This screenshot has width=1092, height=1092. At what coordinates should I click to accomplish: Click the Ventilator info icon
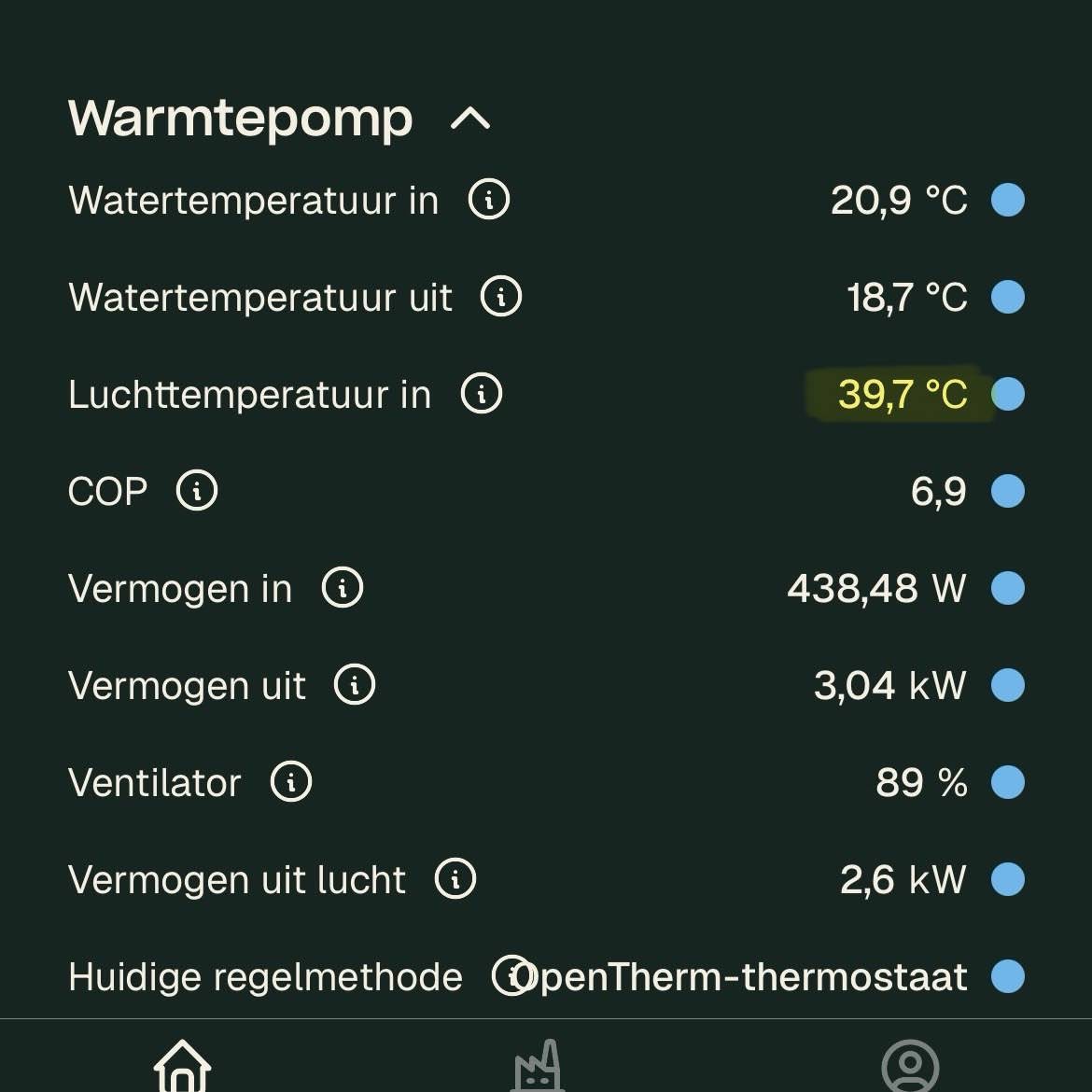click(x=291, y=782)
